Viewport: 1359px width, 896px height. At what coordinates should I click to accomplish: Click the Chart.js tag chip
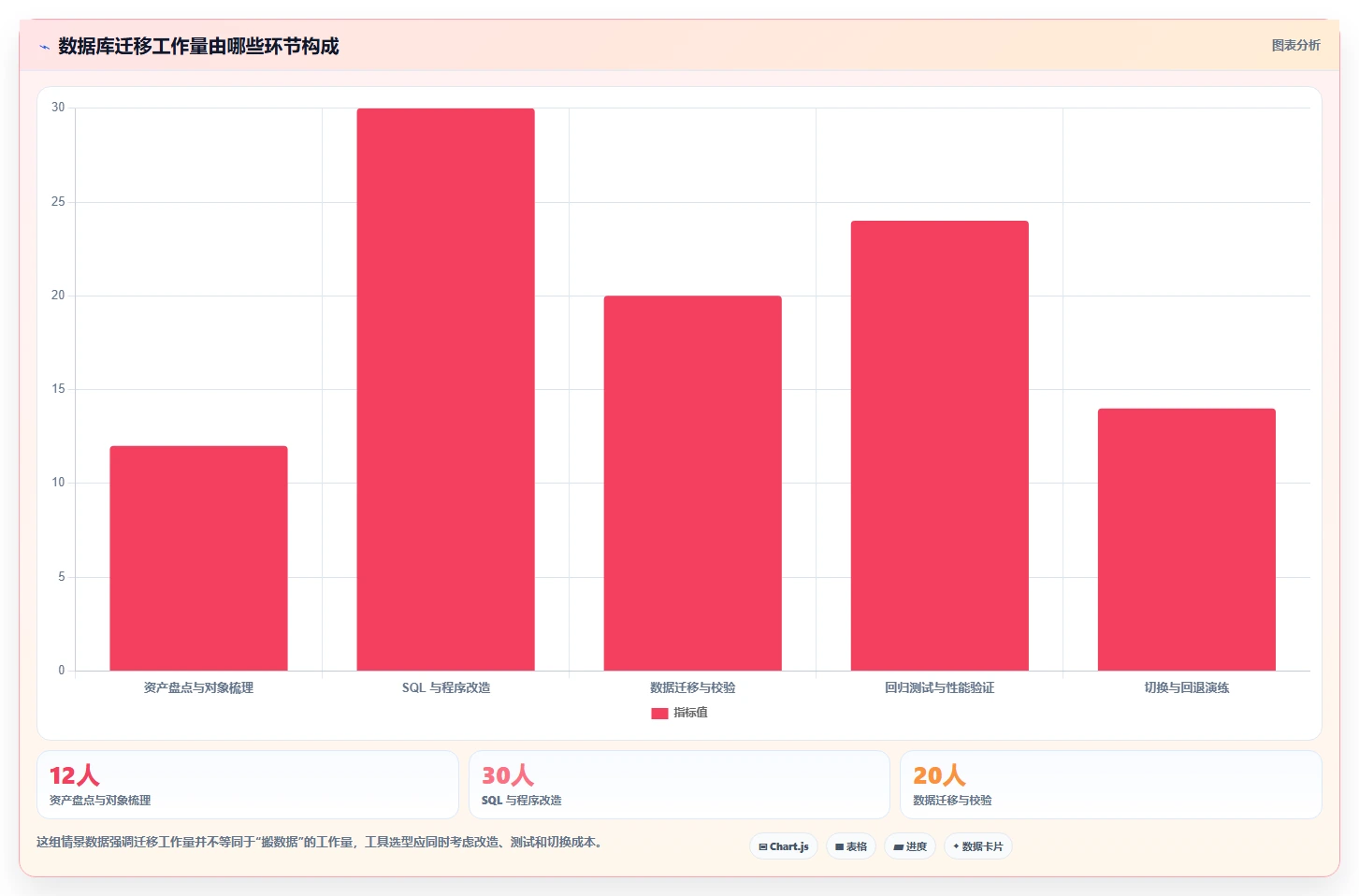click(784, 846)
